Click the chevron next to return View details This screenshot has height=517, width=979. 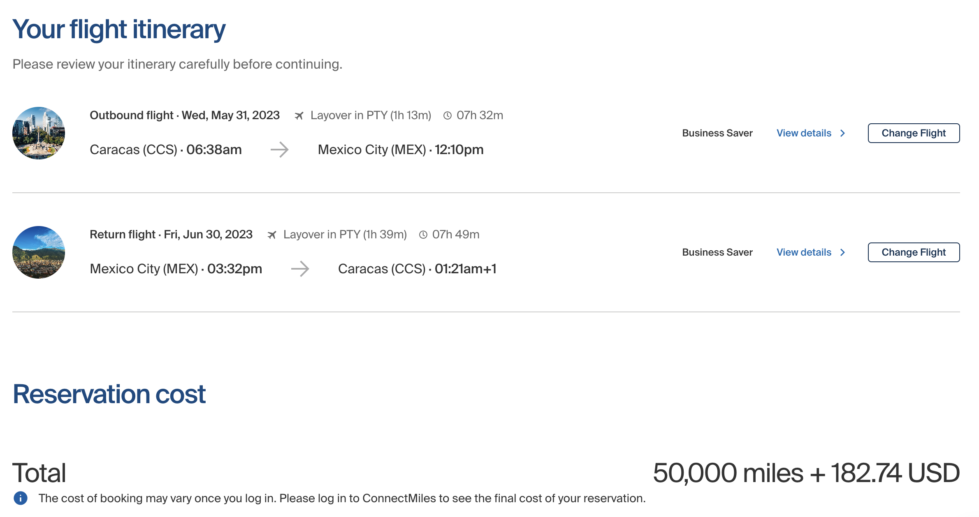pyautogui.click(x=843, y=252)
